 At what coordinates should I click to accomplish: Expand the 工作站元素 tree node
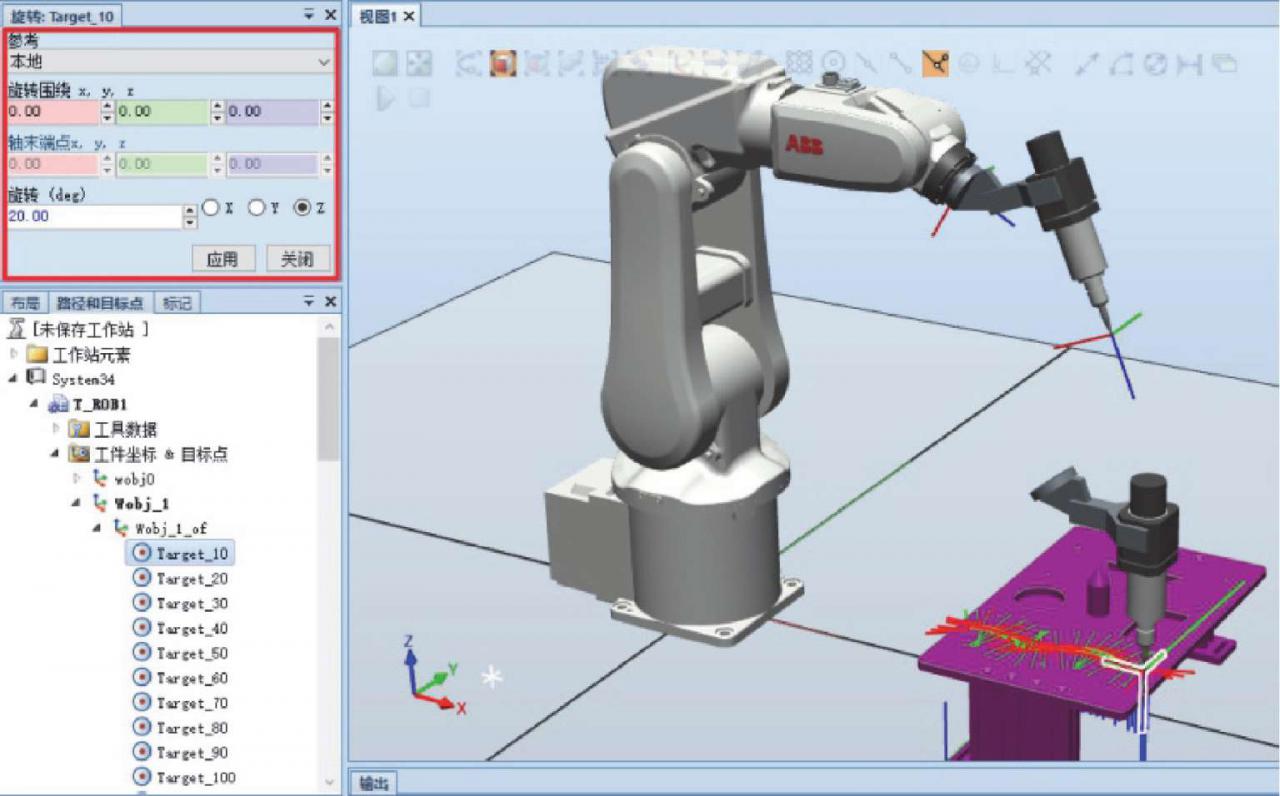(14, 354)
